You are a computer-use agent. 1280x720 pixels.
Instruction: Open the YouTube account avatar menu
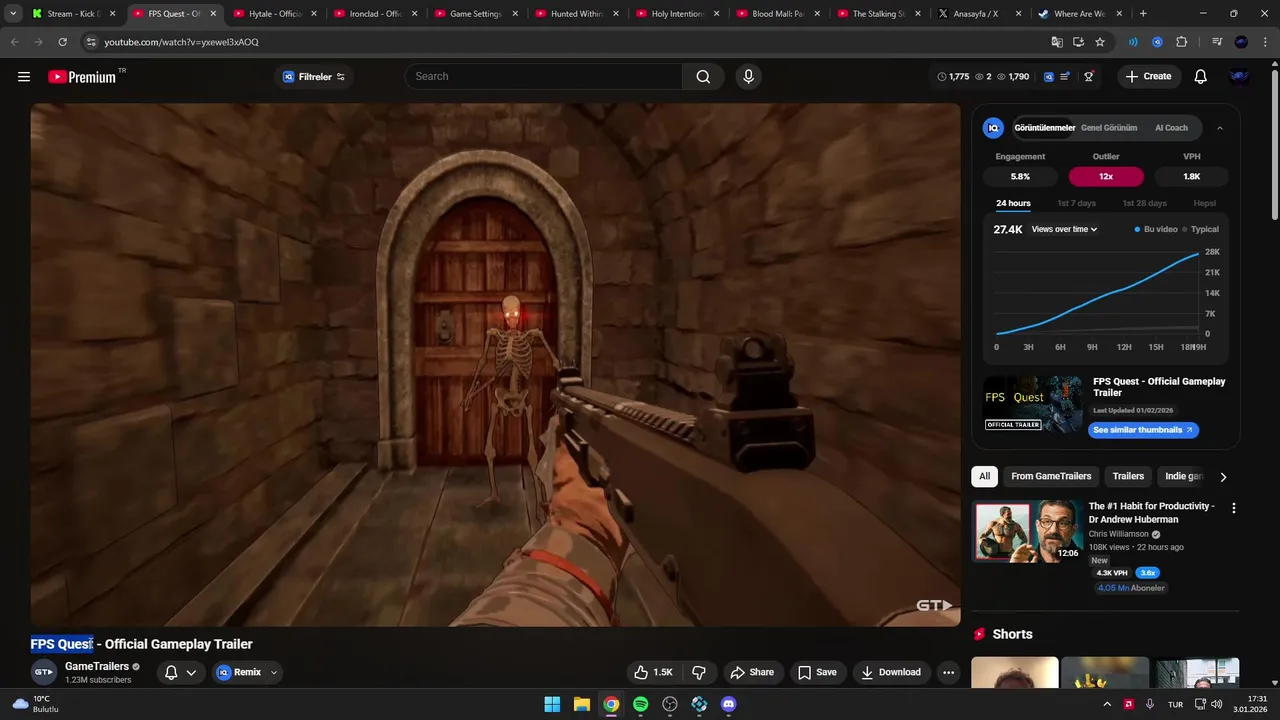tap(1239, 77)
